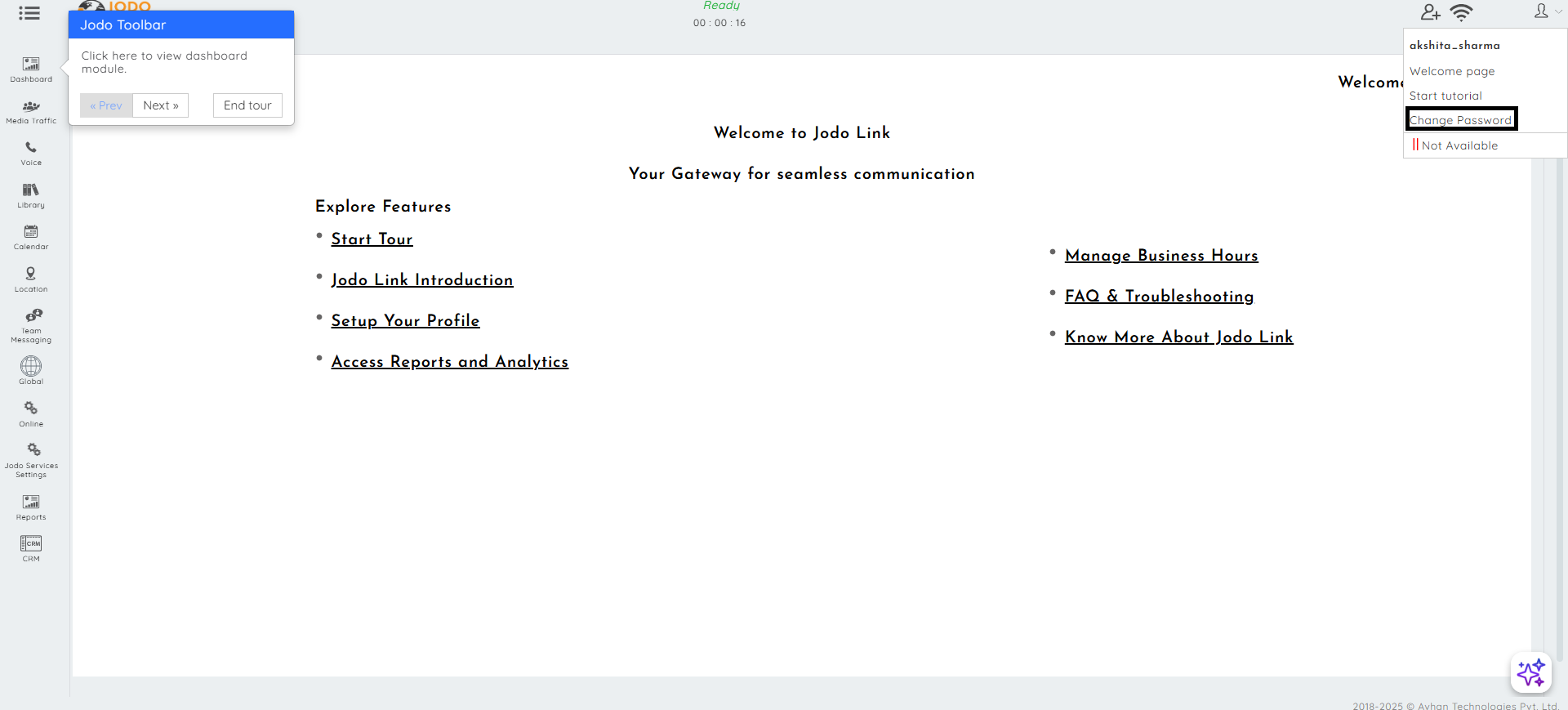
Task: Open Access Reports and Analytics link
Action: 450,362
